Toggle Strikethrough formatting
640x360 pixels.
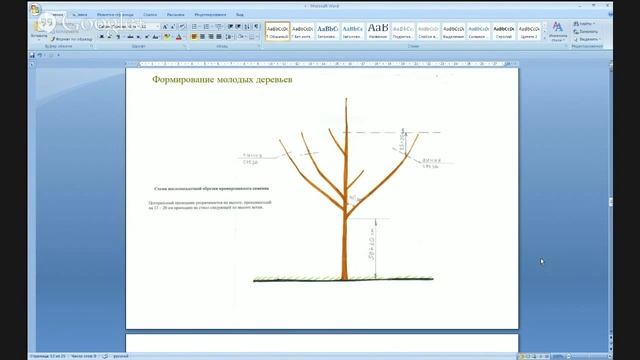130,37
